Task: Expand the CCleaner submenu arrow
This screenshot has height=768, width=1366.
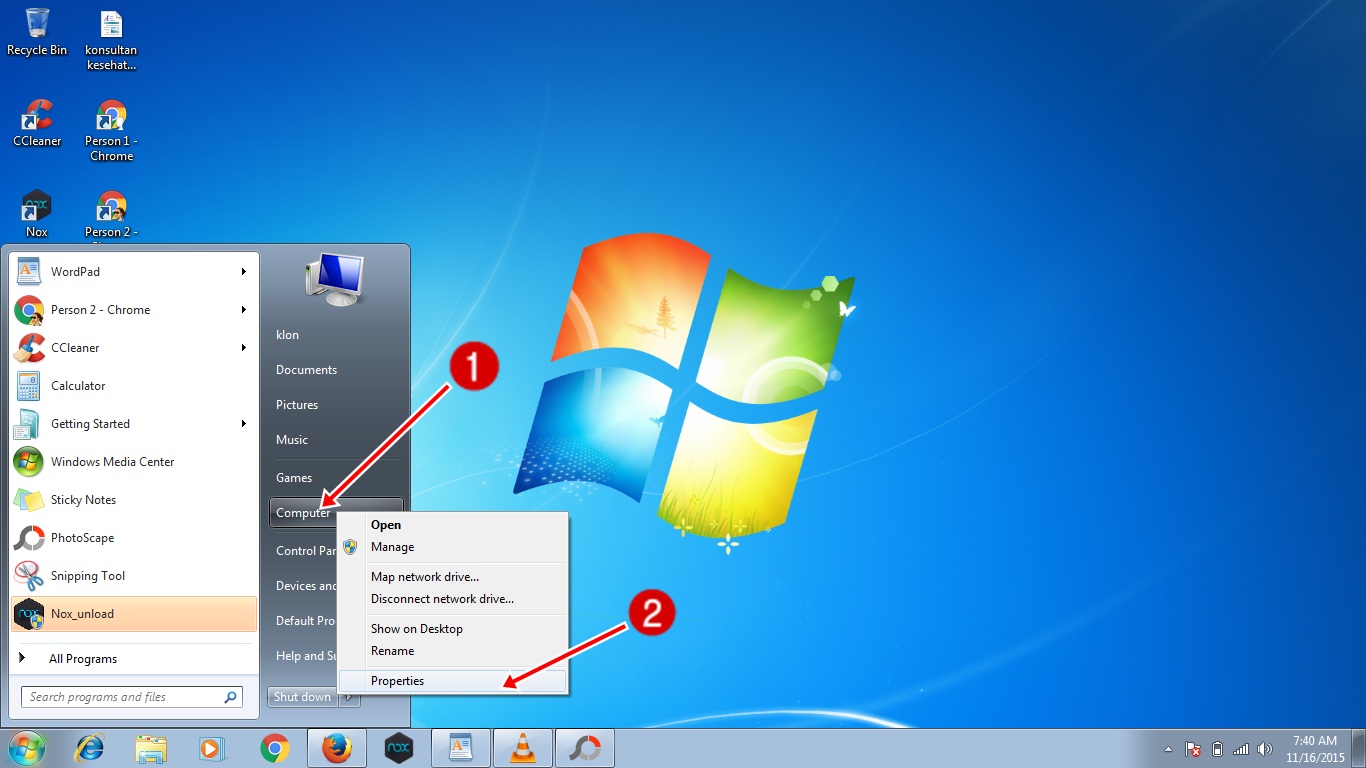Action: click(x=243, y=348)
